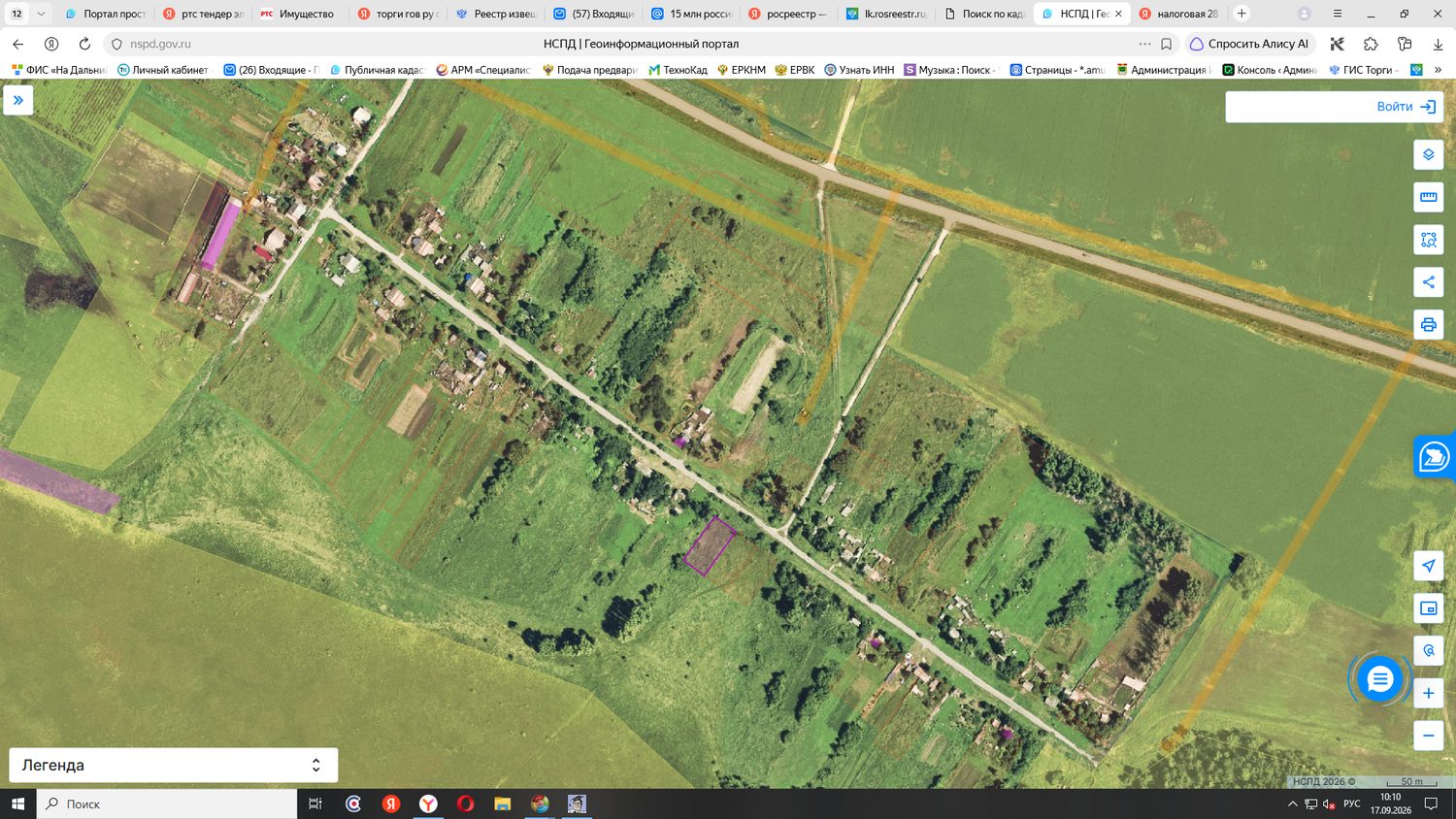Activate the area selection search tool

(x=1428, y=240)
